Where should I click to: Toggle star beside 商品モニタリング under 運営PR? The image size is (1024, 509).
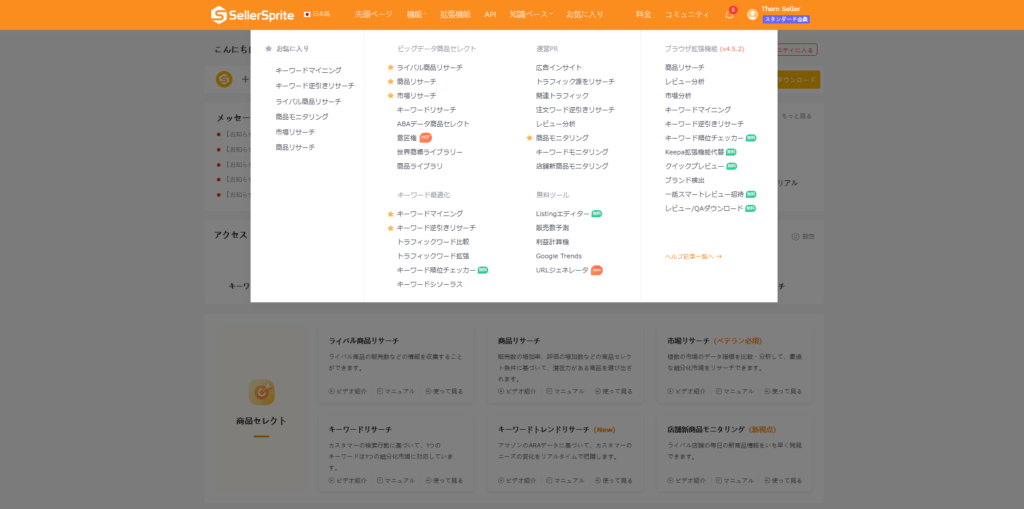click(530, 138)
